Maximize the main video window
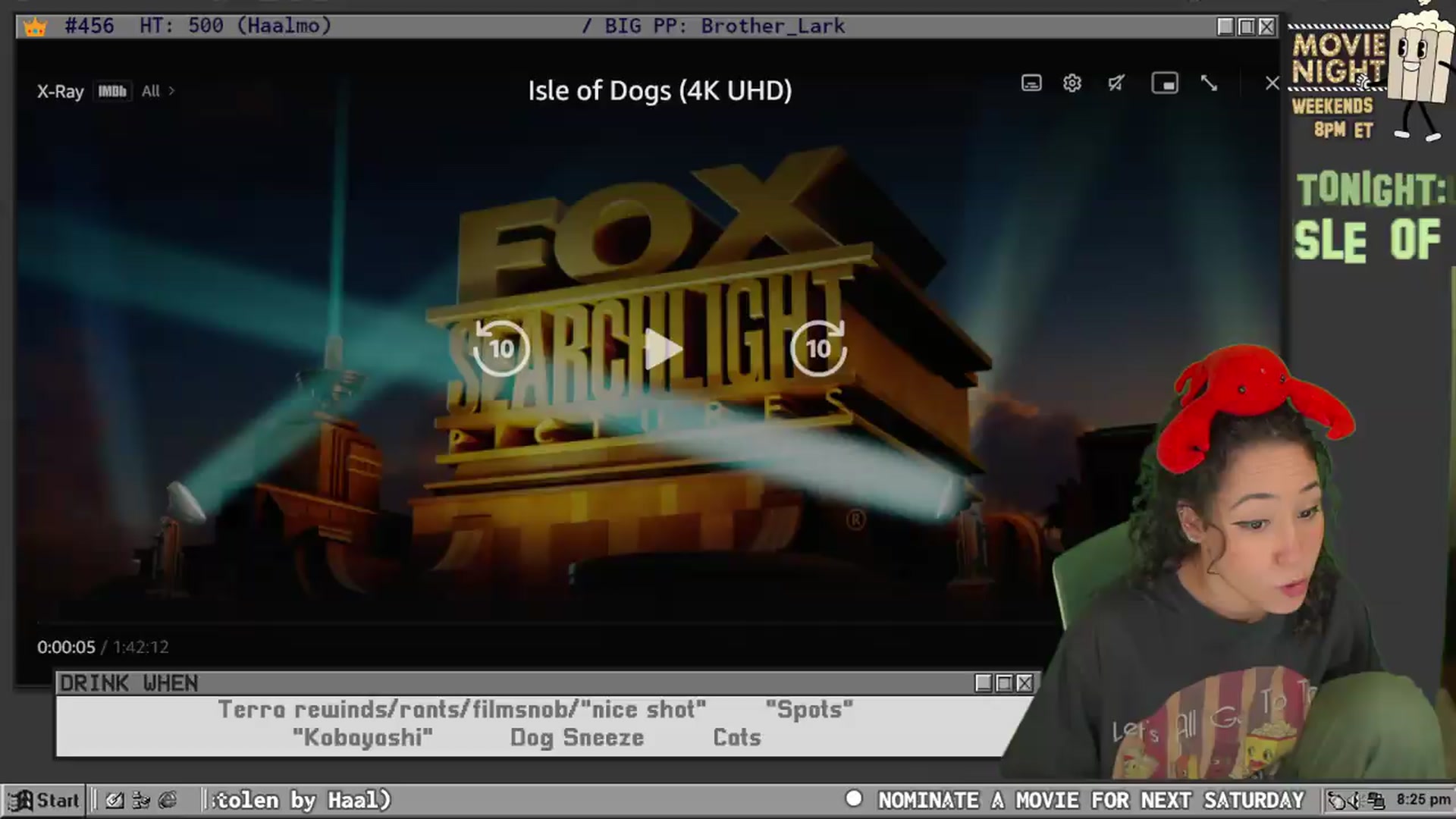This screenshot has width=1456, height=819. (1246, 27)
